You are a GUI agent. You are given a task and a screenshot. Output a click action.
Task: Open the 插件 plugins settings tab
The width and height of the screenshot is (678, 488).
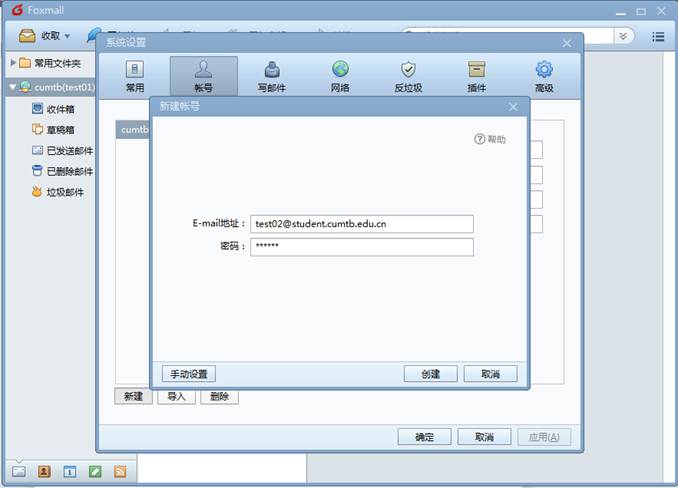click(x=476, y=77)
